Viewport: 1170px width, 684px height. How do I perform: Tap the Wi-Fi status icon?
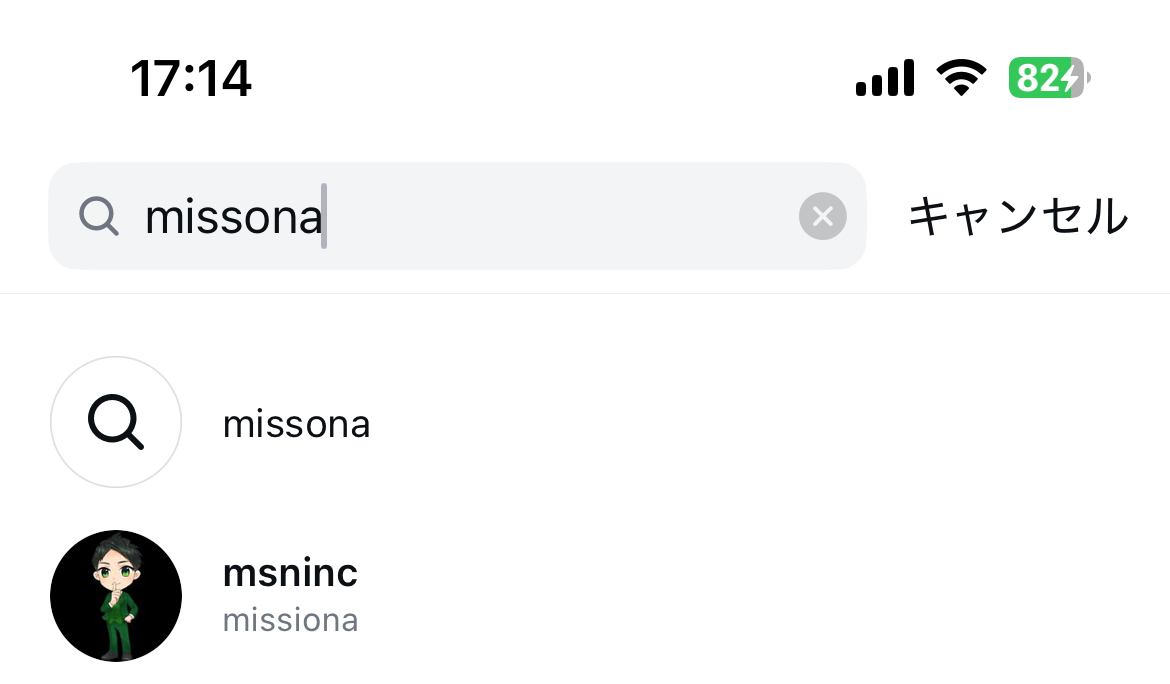click(x=961, y=77)
